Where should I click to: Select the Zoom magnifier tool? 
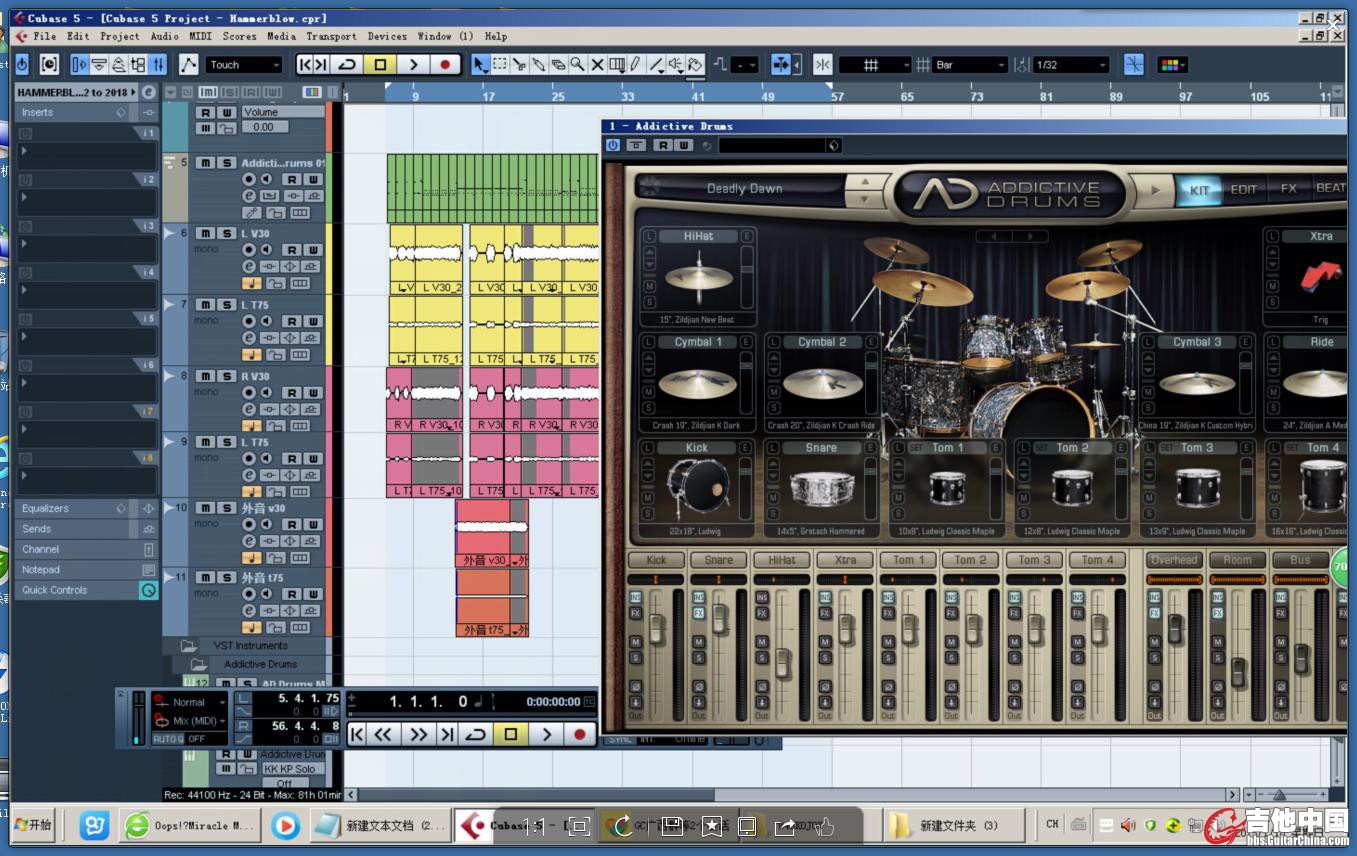[577, 65]
